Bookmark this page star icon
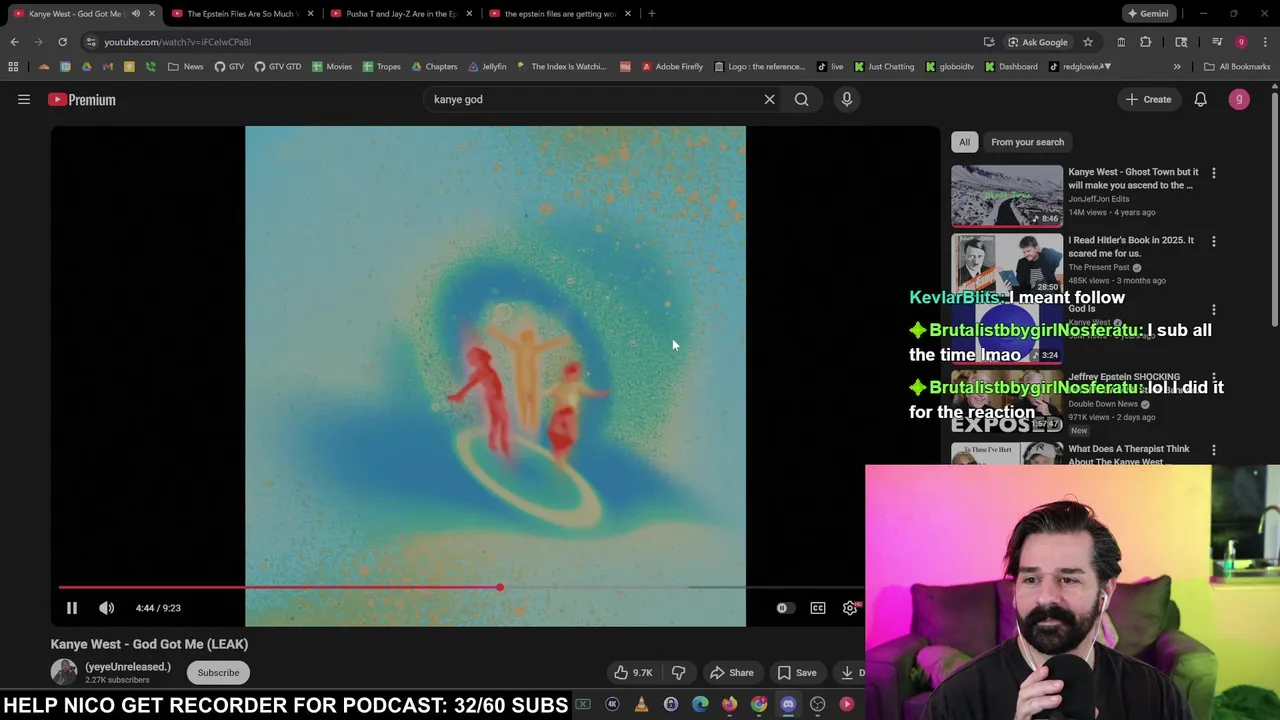Viewport: 1280px width, 720px height. coord(1087,42)
